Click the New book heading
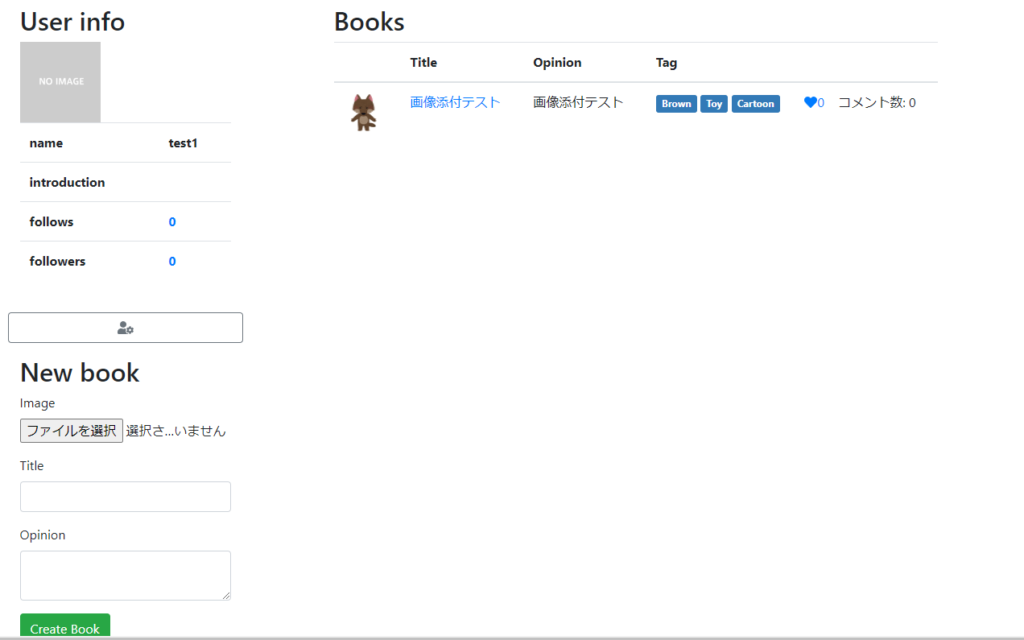This screenshot has height=640, width=1024. pyautogui.click(x=80, y=373)
